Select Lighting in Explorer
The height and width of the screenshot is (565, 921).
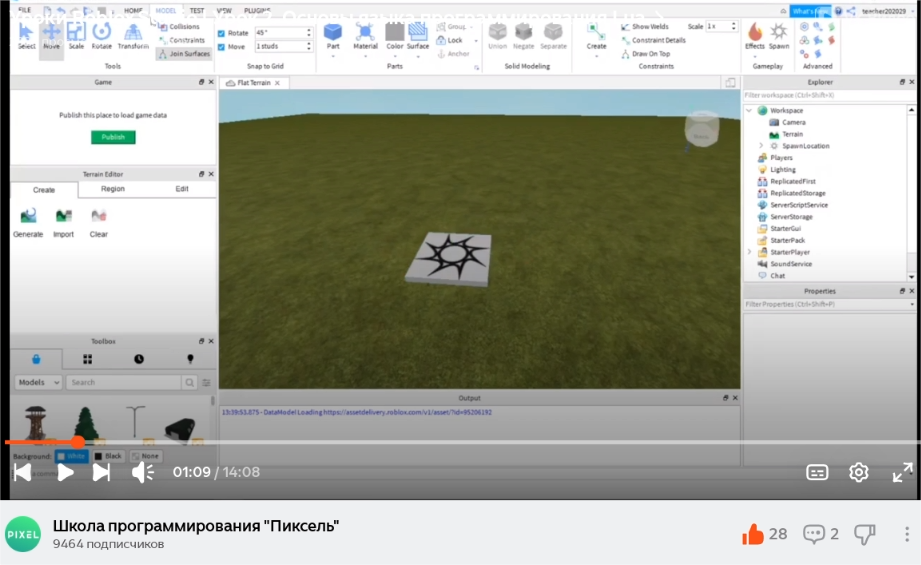782,169
